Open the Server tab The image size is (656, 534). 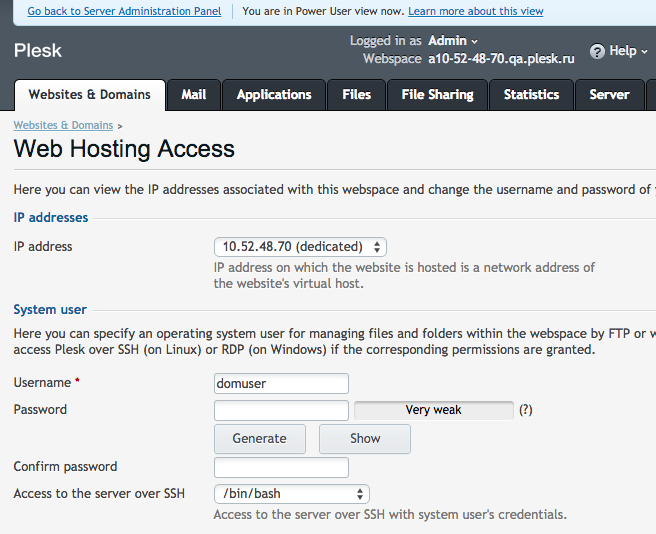[610, 95]
